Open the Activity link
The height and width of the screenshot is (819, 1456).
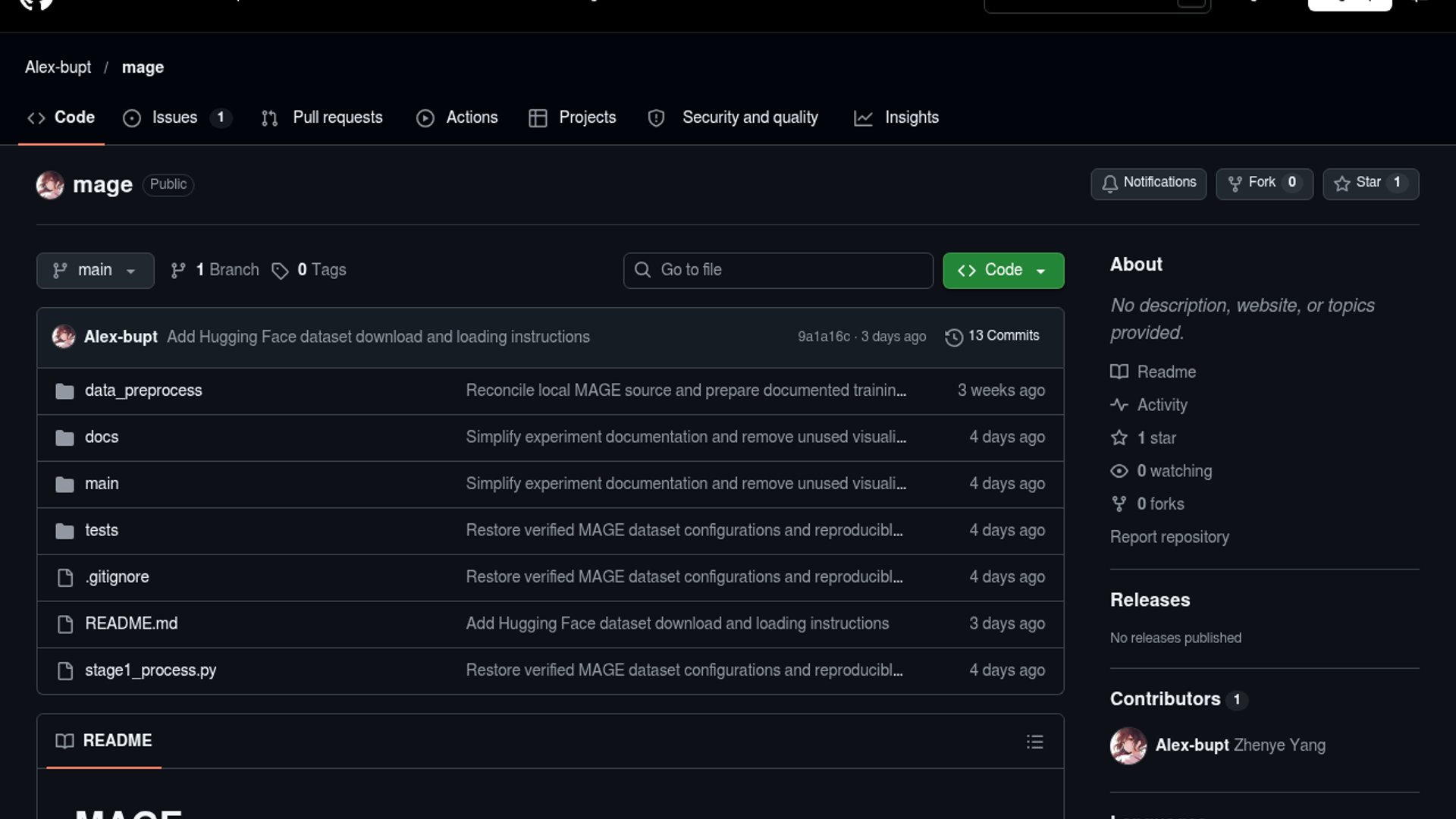tap(1149, 405)
